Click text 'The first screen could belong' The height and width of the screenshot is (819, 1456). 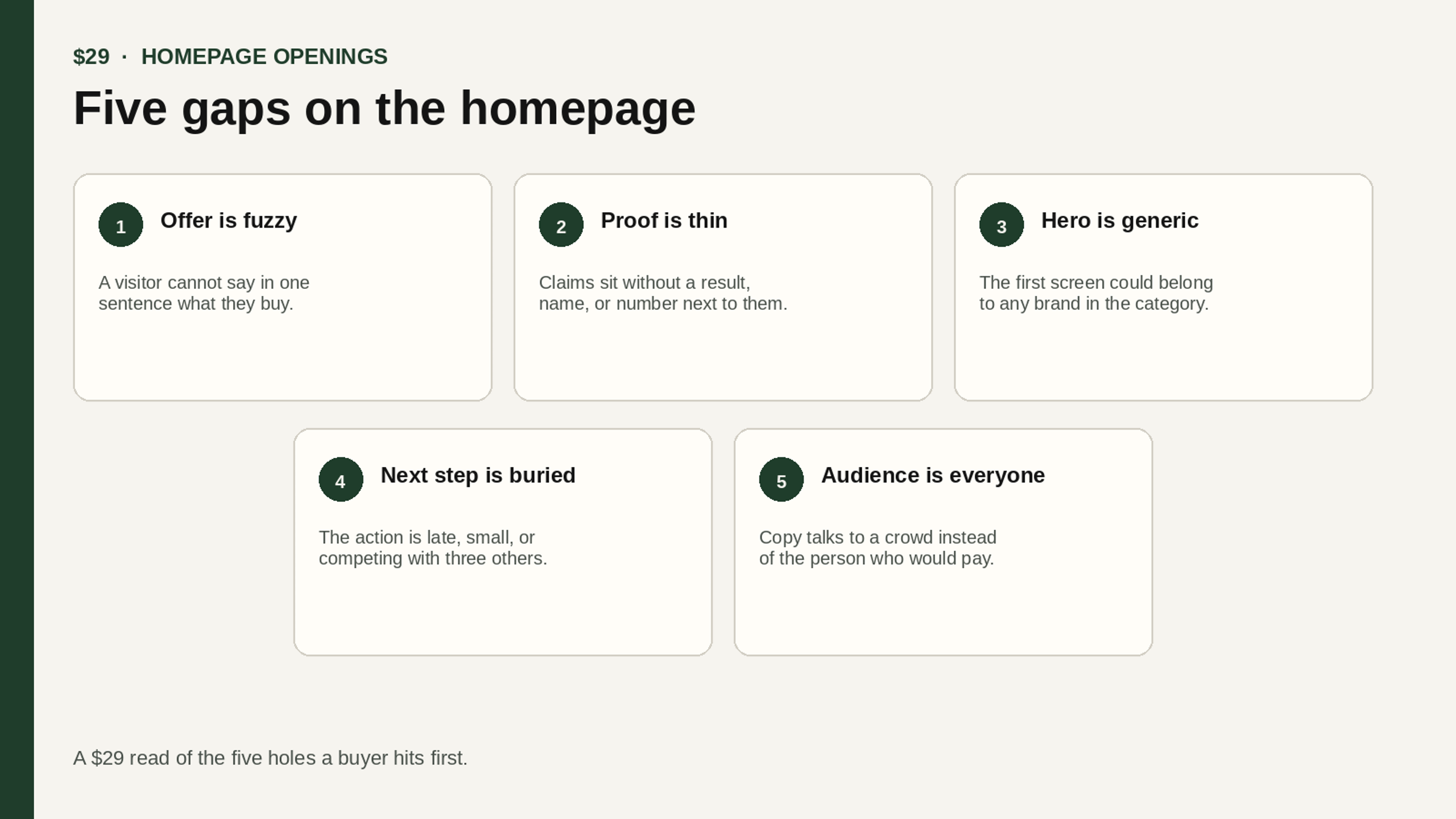pos(1096,283)
